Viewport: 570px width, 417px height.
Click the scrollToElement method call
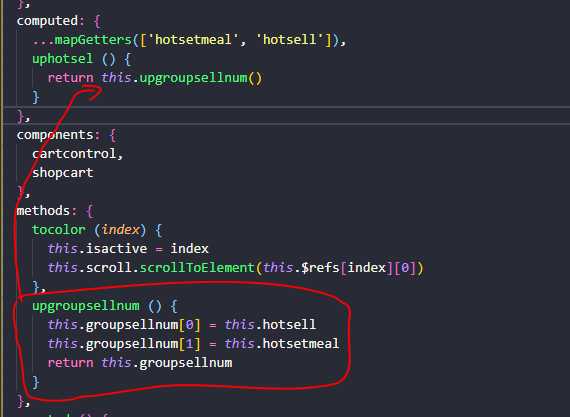(x=197, y=268)
